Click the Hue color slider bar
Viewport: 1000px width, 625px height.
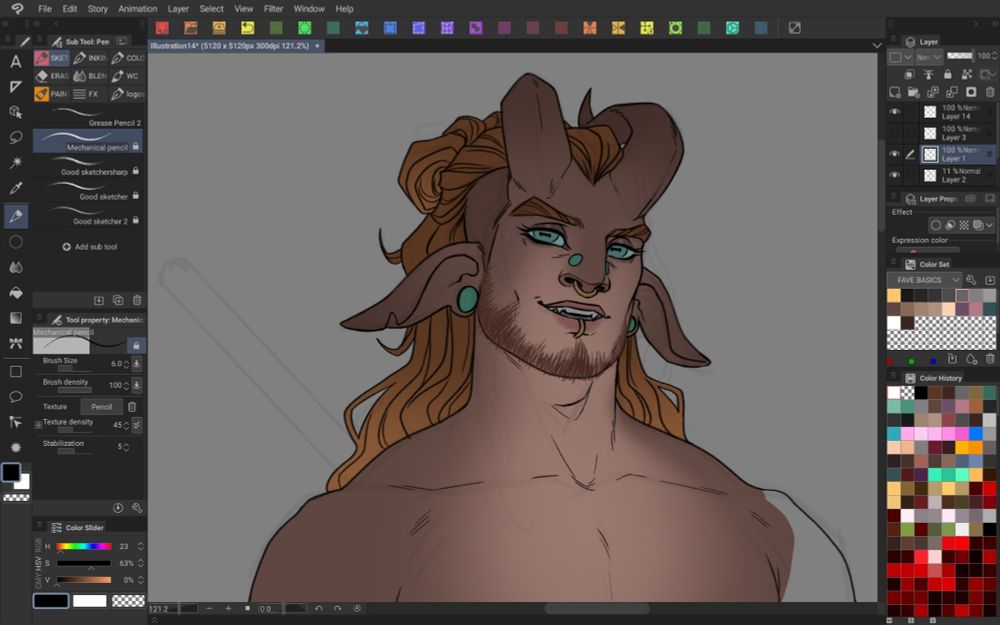pyautogui.click(x=84, y=547)
